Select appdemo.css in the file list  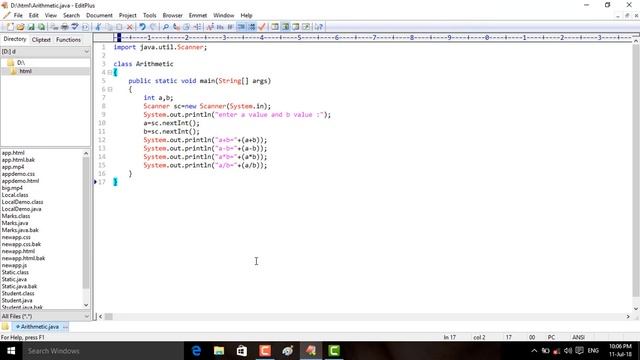point(18,174)
